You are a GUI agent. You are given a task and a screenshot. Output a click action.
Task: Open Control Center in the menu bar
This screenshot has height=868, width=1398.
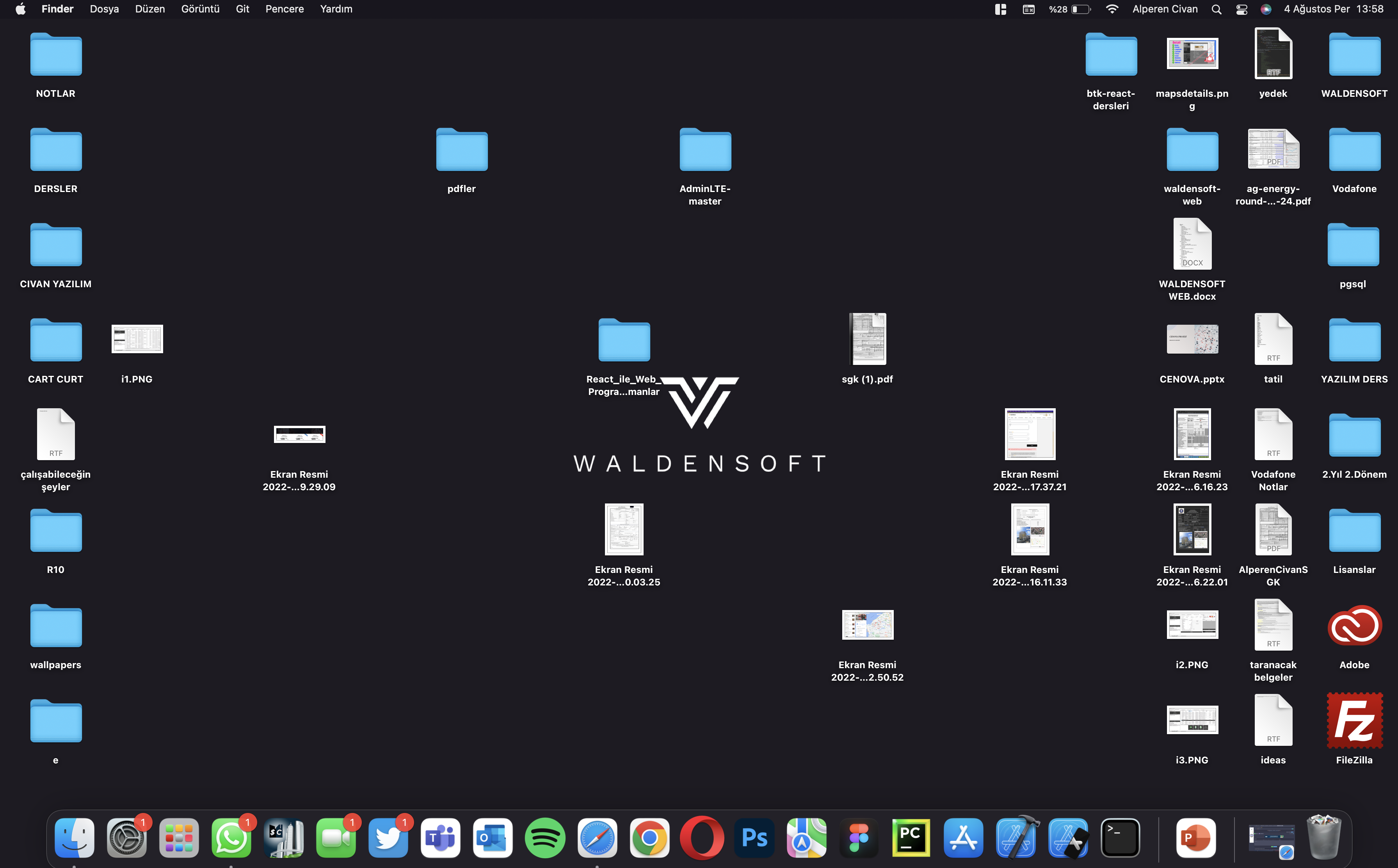pyautogui.click(x=1241, y=9)
